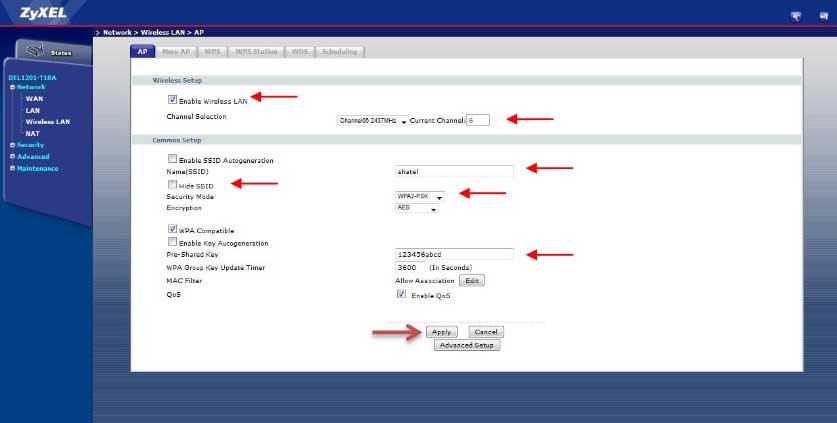Switch to the WPS tab
Screen dimensions: 837x423
point(213,51)
